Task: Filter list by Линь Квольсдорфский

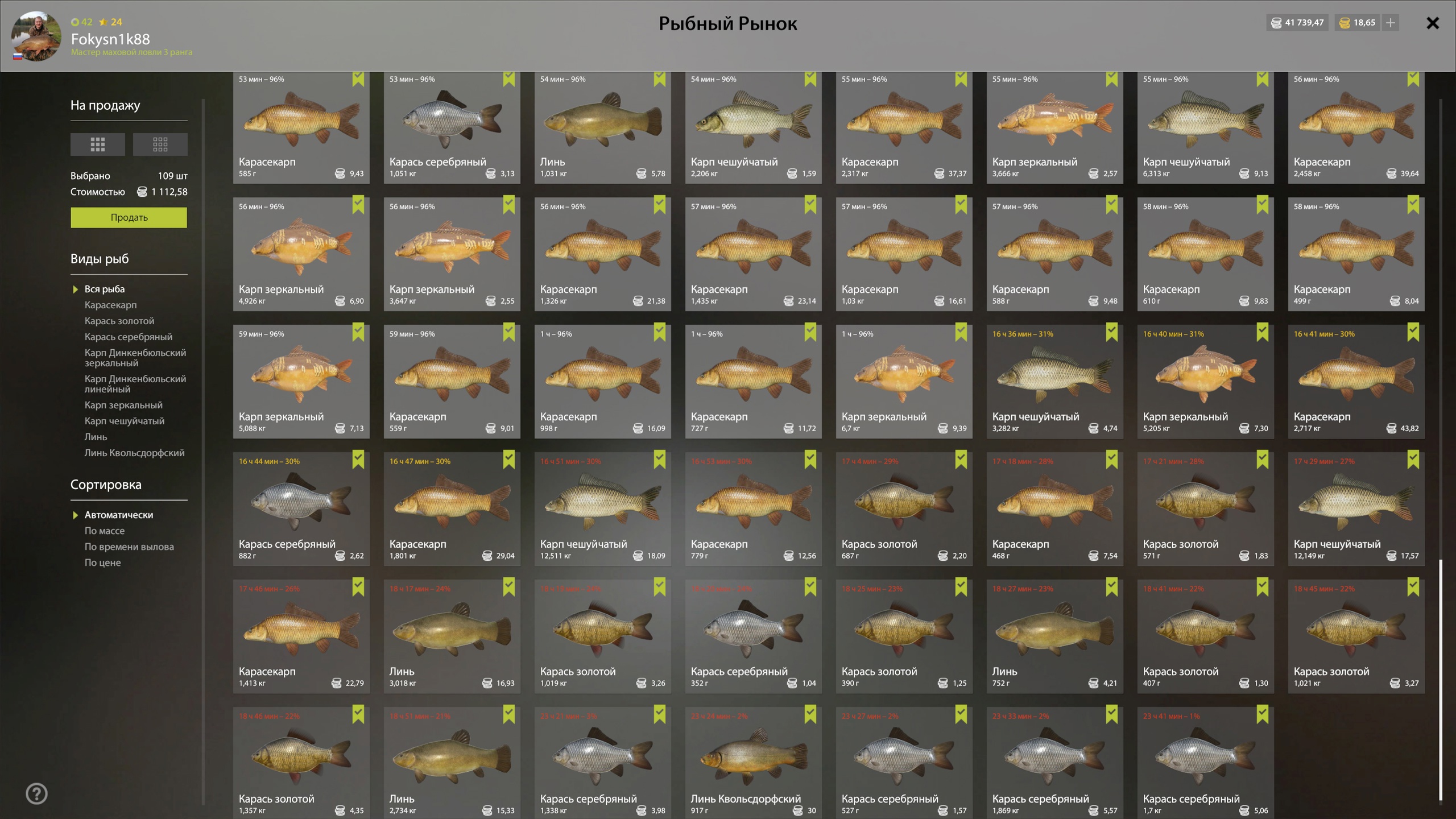Action: 134,453
